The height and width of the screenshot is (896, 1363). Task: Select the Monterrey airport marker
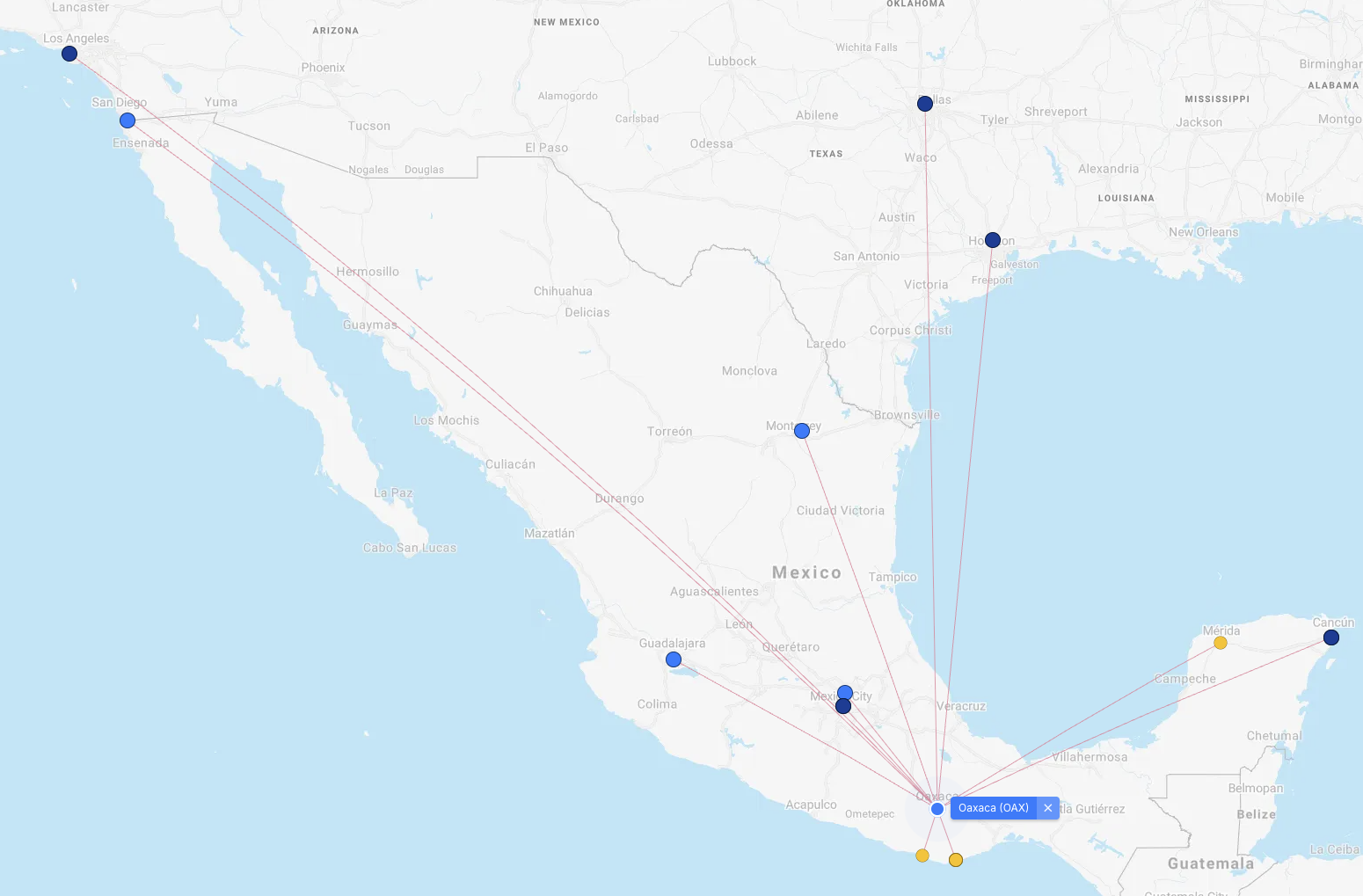tap(801, 431)
